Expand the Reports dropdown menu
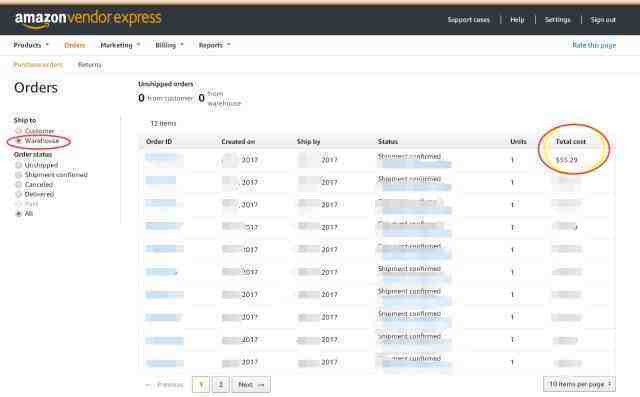 tap(215, 45)
